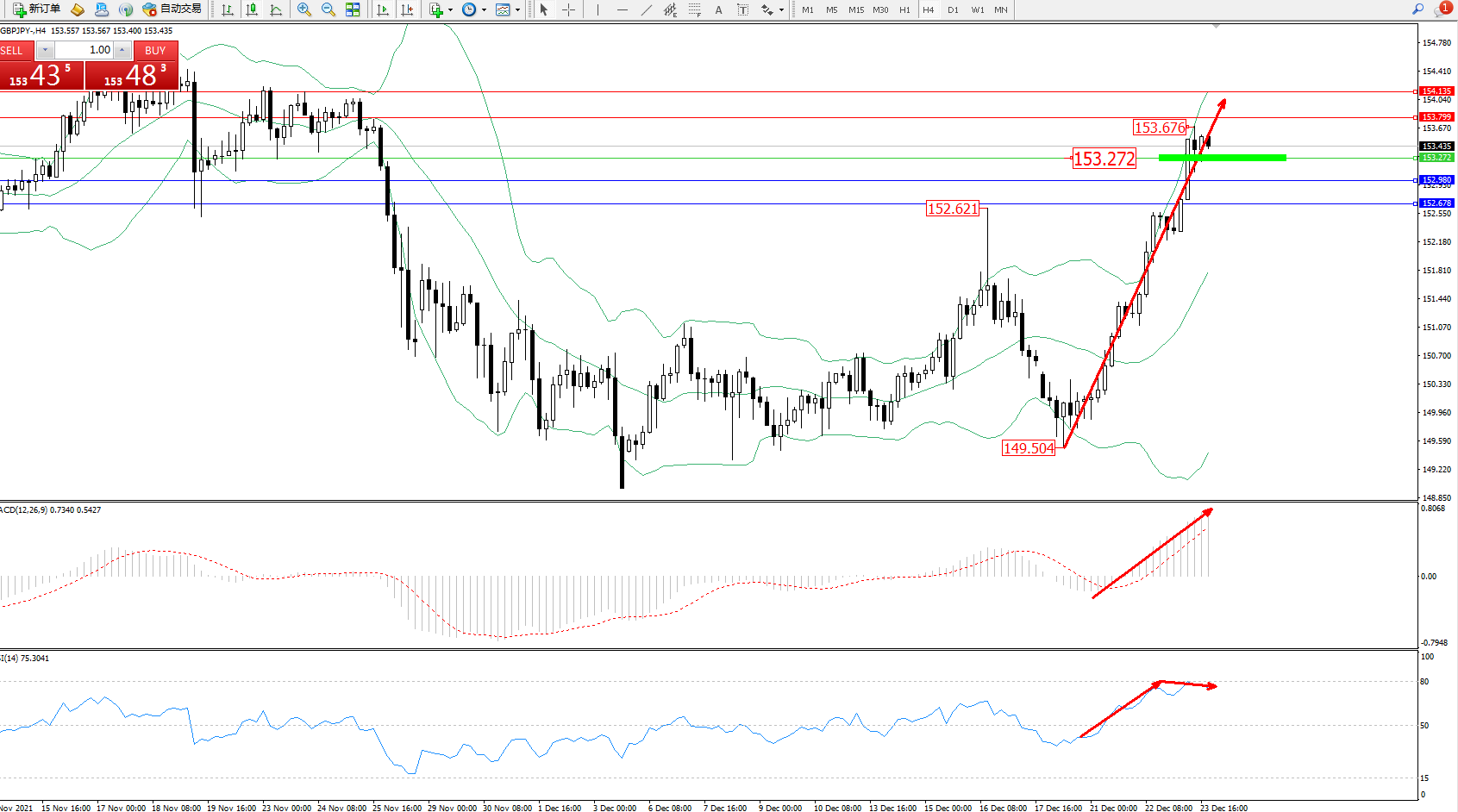The image size is (1458, 812).
Task: Click the green 153.272 level marker
Action: tap(1222, 158)
